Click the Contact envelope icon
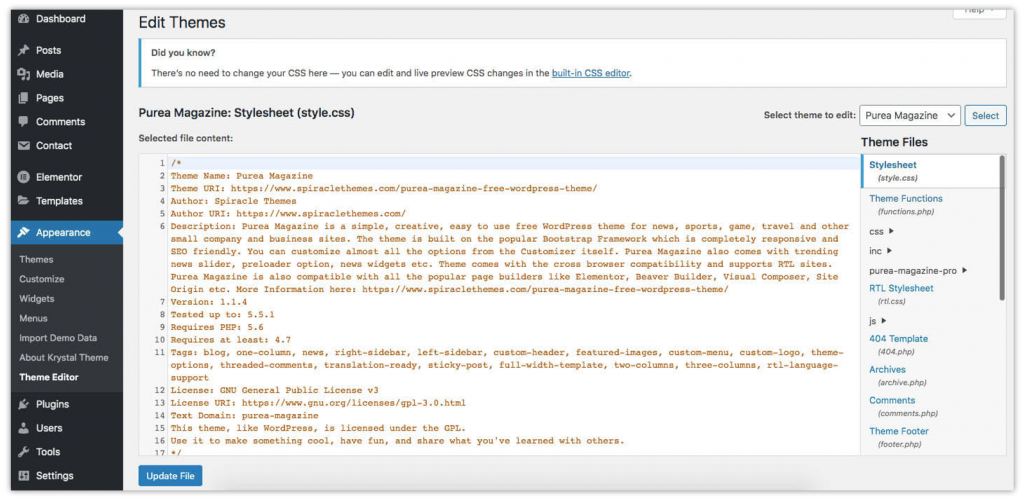The image size is (1024, 500). tap(24, 146)
